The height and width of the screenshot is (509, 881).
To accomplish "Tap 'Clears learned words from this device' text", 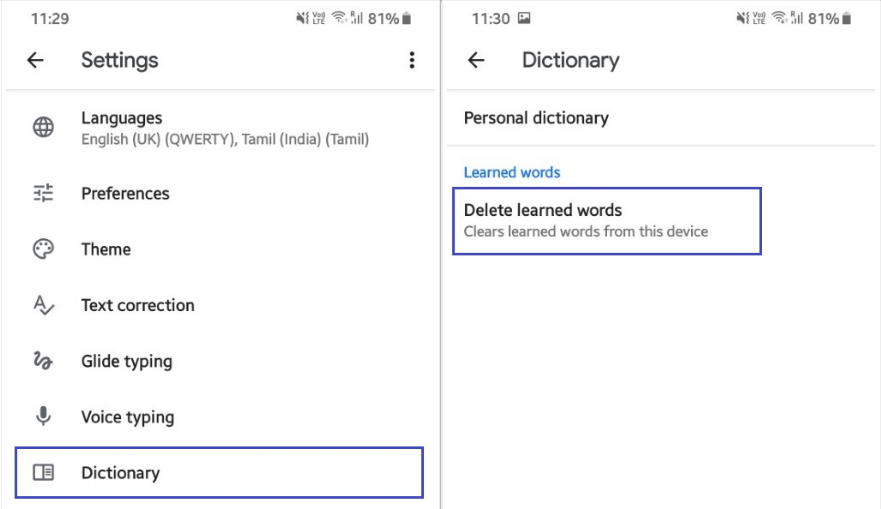I will pyautogui.click(x=586, y=231).
